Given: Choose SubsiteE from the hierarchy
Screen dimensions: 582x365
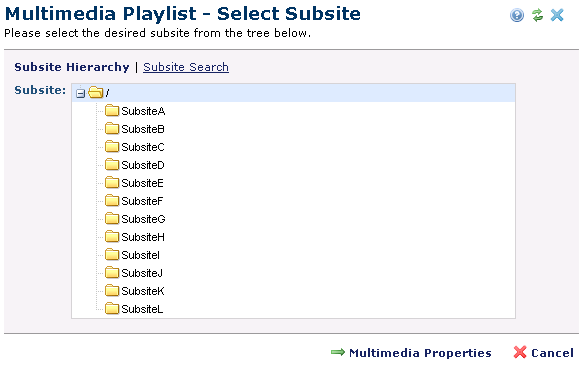Looking at the screenshot, I should pos(142,183).
